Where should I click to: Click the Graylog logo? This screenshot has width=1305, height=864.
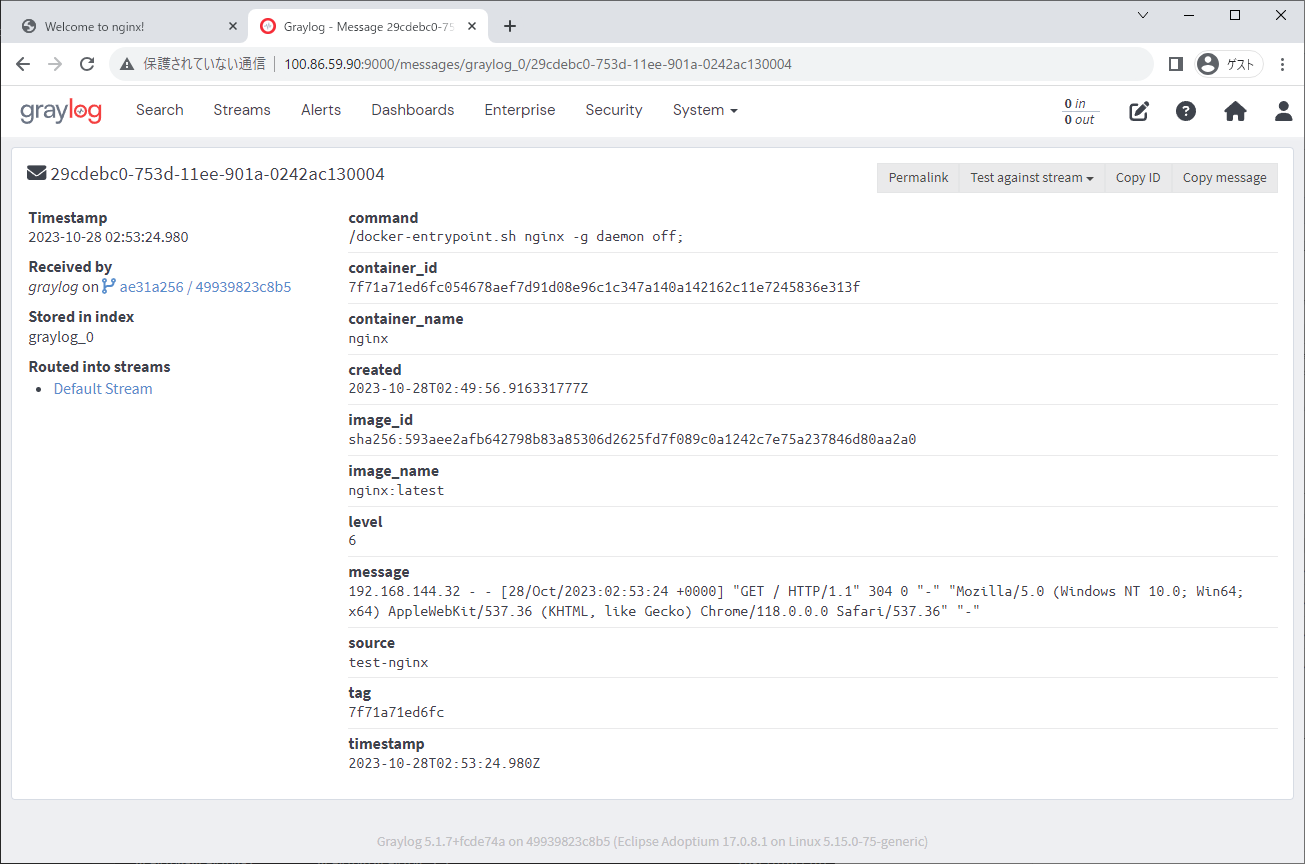click(61, 111)
